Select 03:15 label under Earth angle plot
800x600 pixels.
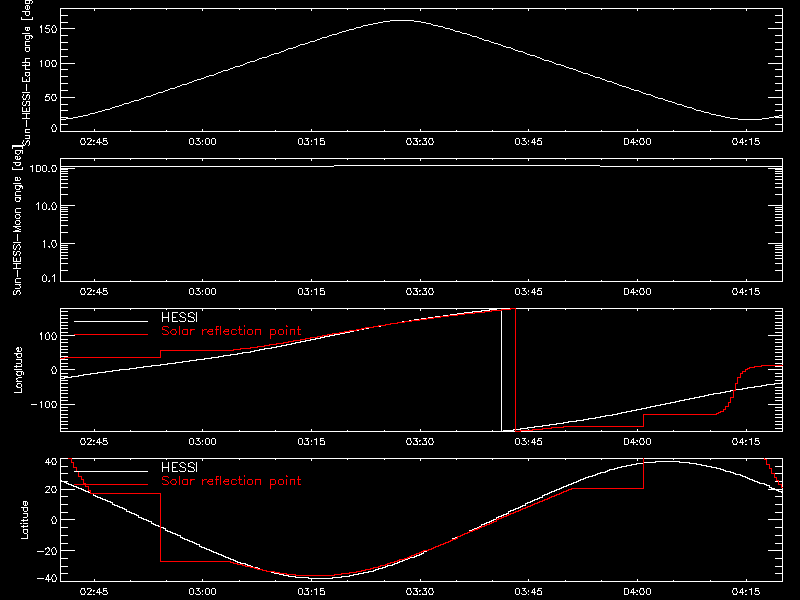click(311, 142)
